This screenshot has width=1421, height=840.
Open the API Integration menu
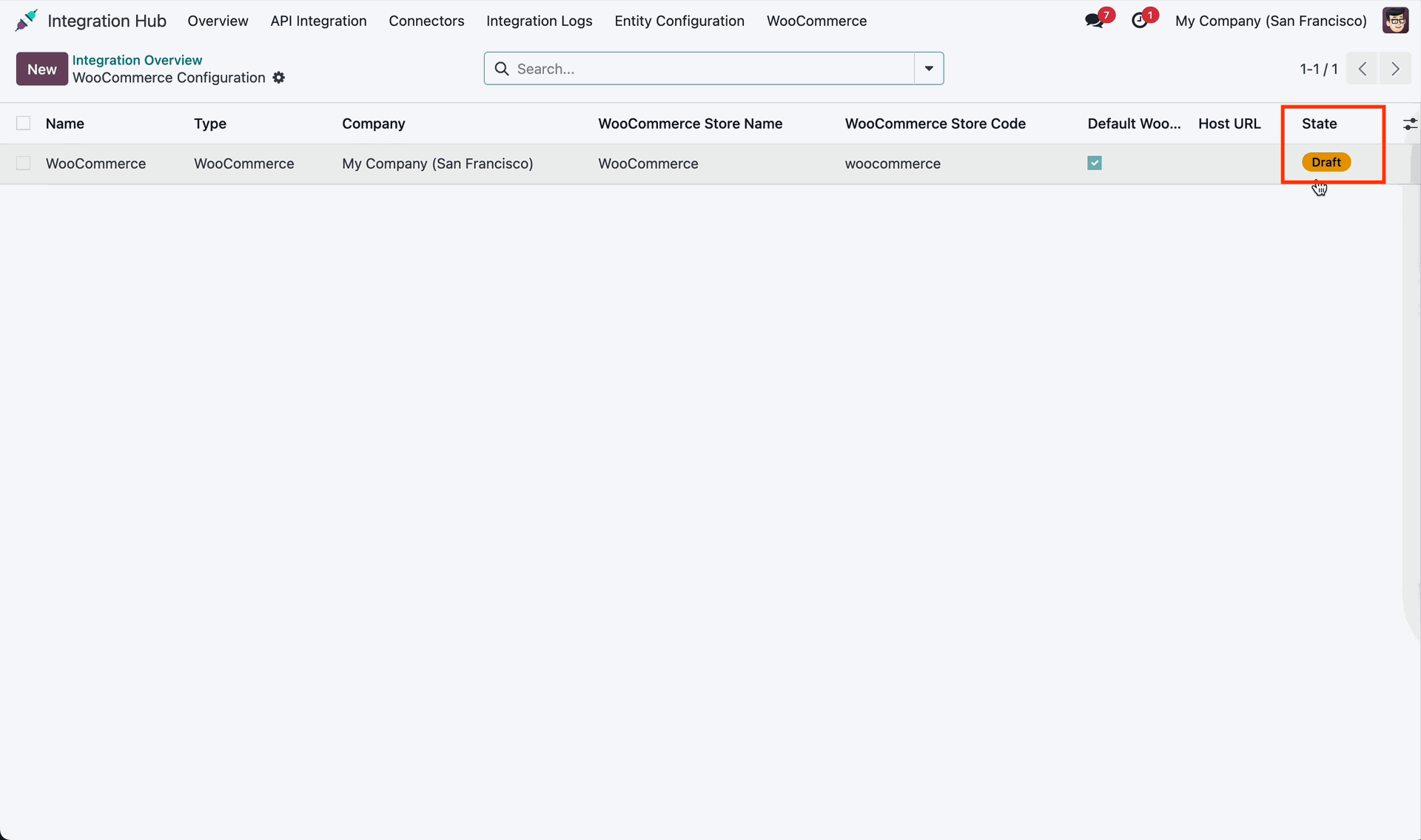pos(318,21)
